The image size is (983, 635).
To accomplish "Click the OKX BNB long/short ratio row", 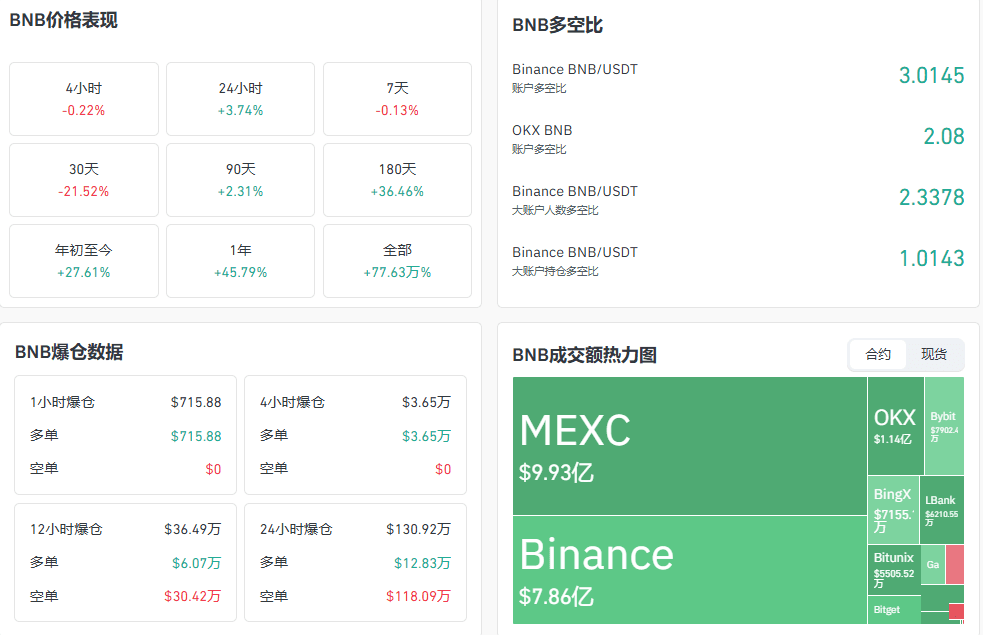I will (x=738, y=138).
